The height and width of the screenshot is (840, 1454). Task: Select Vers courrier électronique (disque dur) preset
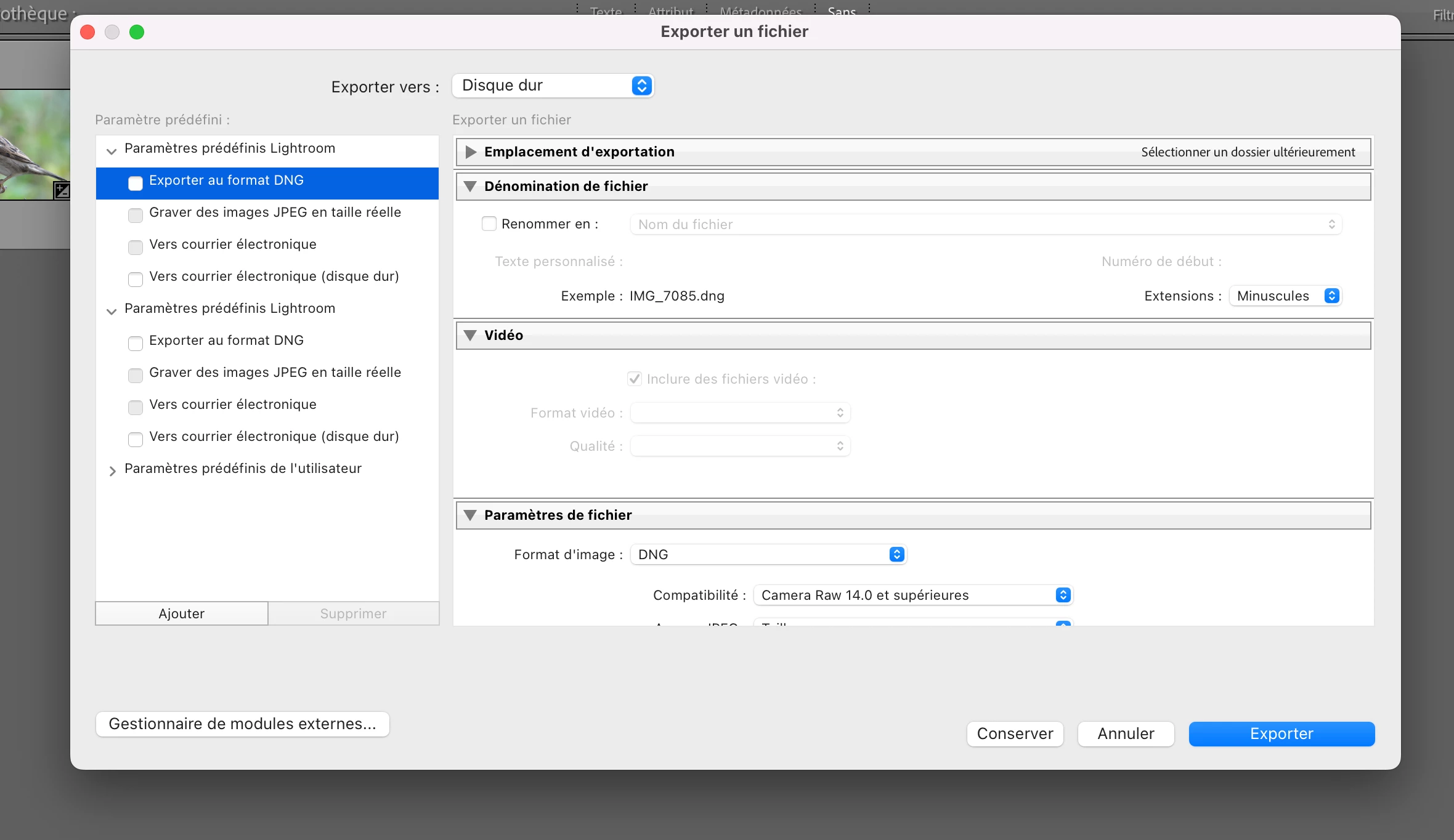pyautogui.click(x=274, y=277)
